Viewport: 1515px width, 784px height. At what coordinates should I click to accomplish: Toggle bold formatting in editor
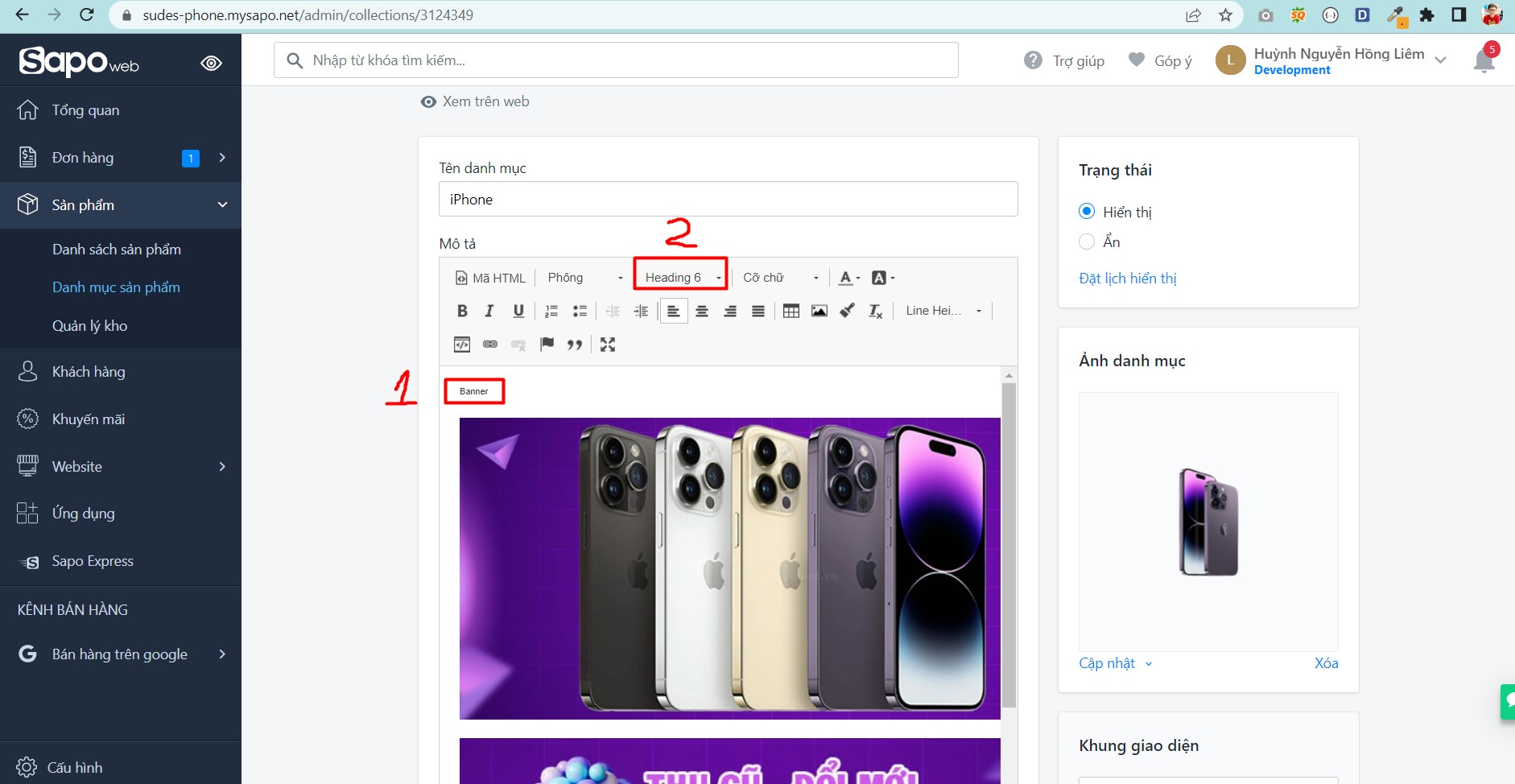coord(462,311)
